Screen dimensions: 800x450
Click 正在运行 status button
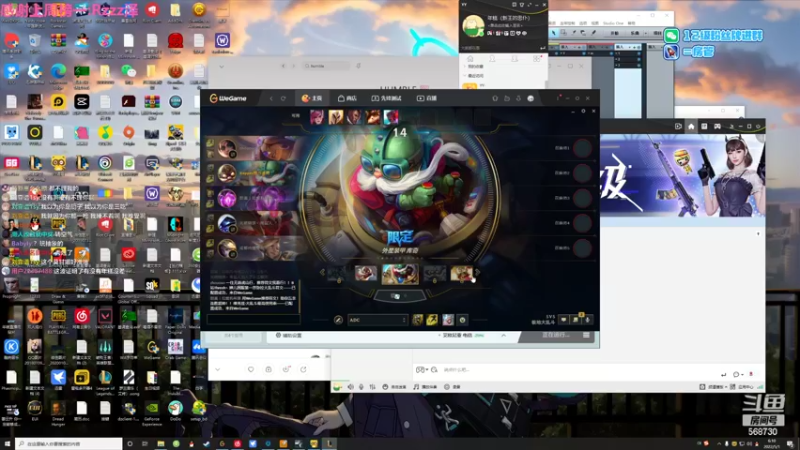pos(556,335)
